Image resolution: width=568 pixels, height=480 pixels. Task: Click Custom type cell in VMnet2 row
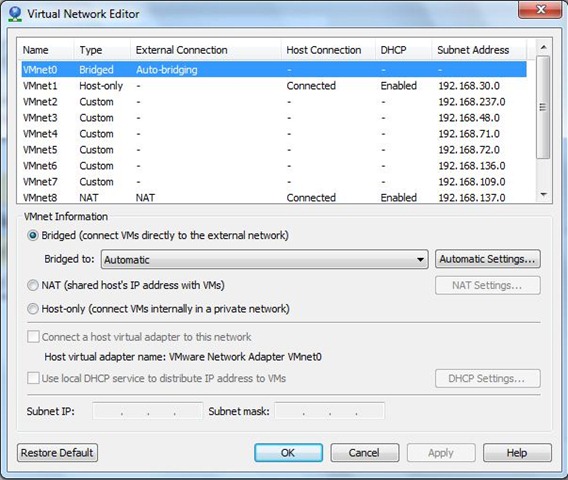(96, 102)
